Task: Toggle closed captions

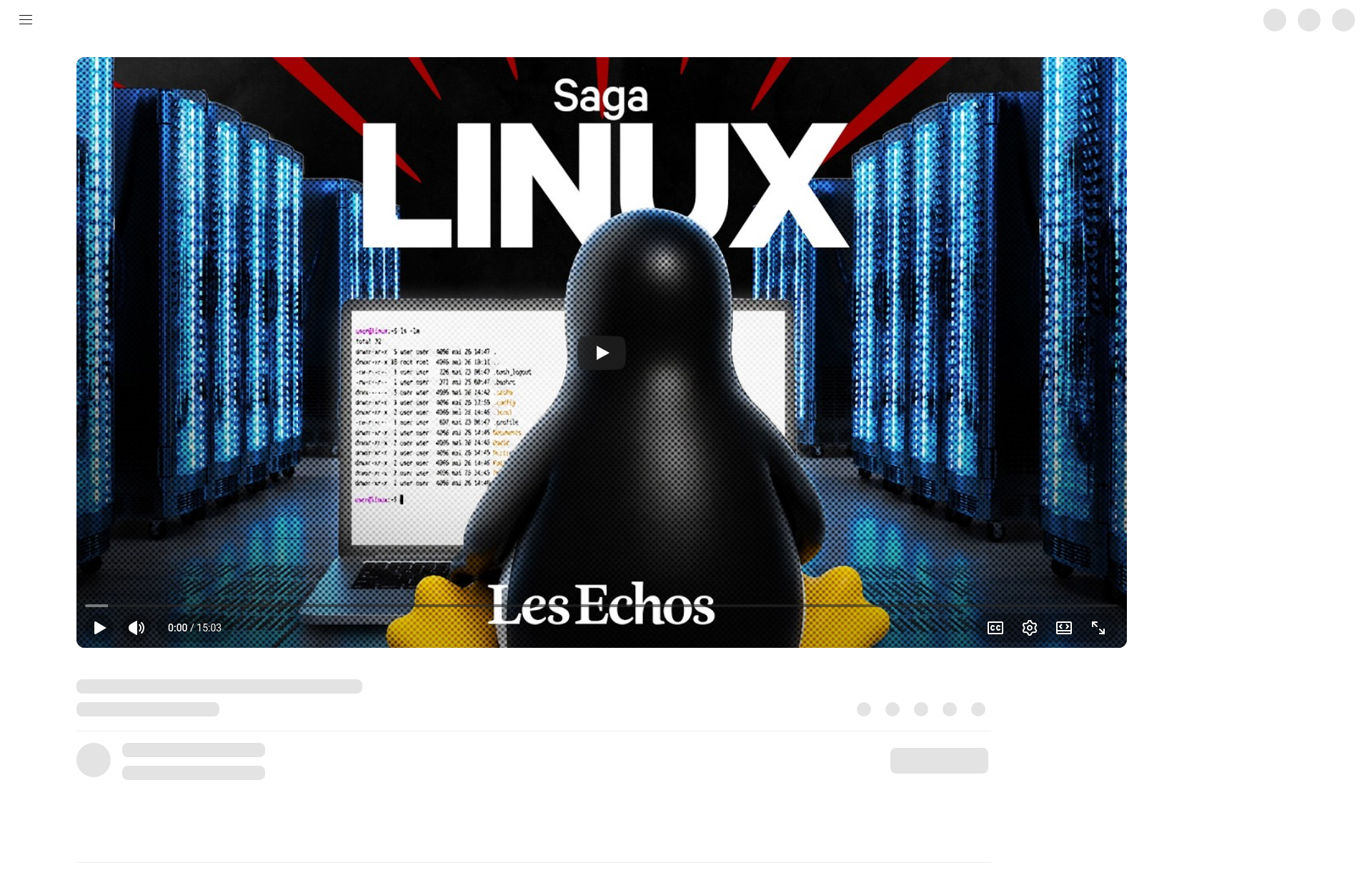Action: click(x=995, y=628)
